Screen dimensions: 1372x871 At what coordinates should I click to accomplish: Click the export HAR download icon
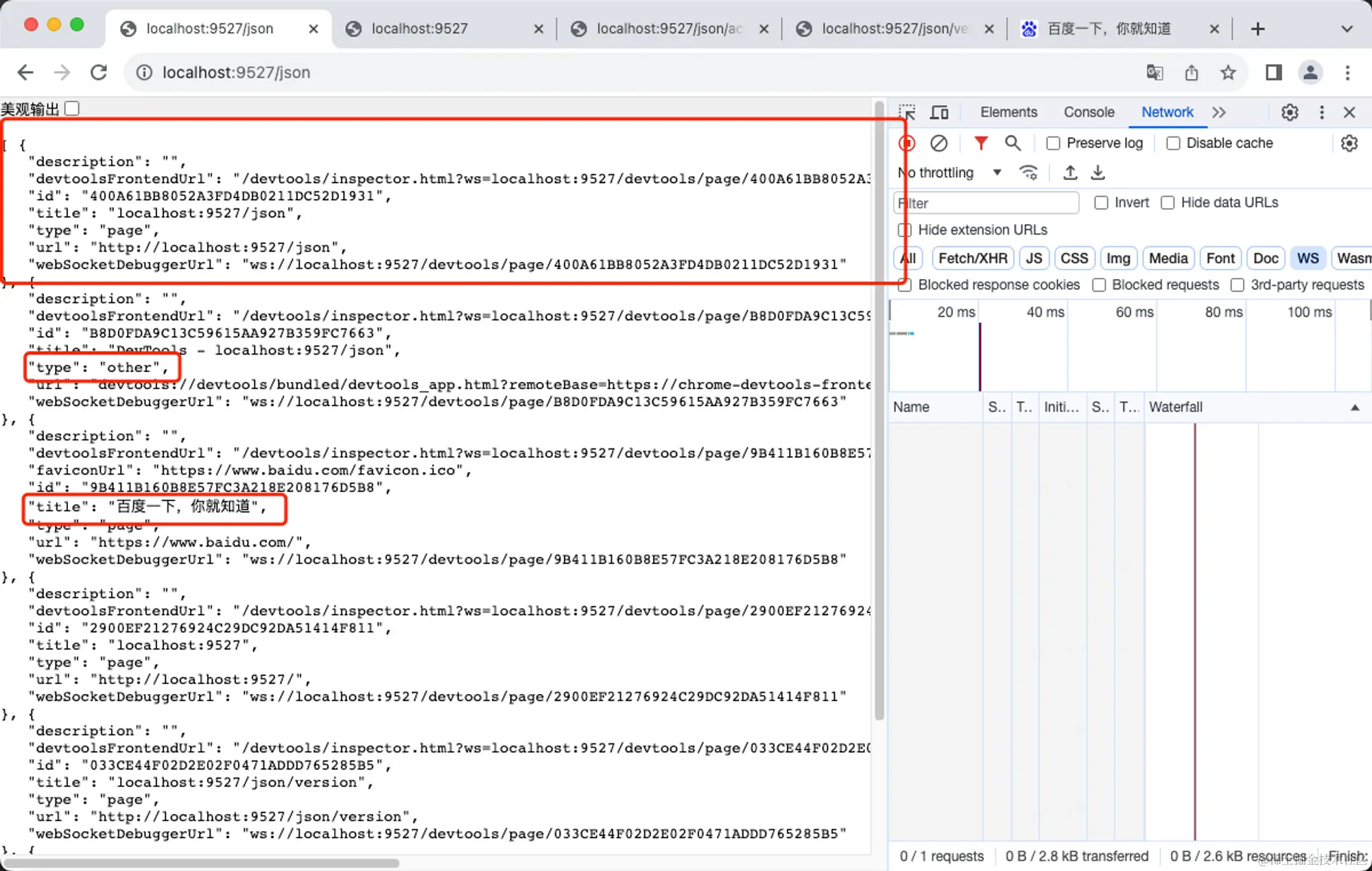1098,173
